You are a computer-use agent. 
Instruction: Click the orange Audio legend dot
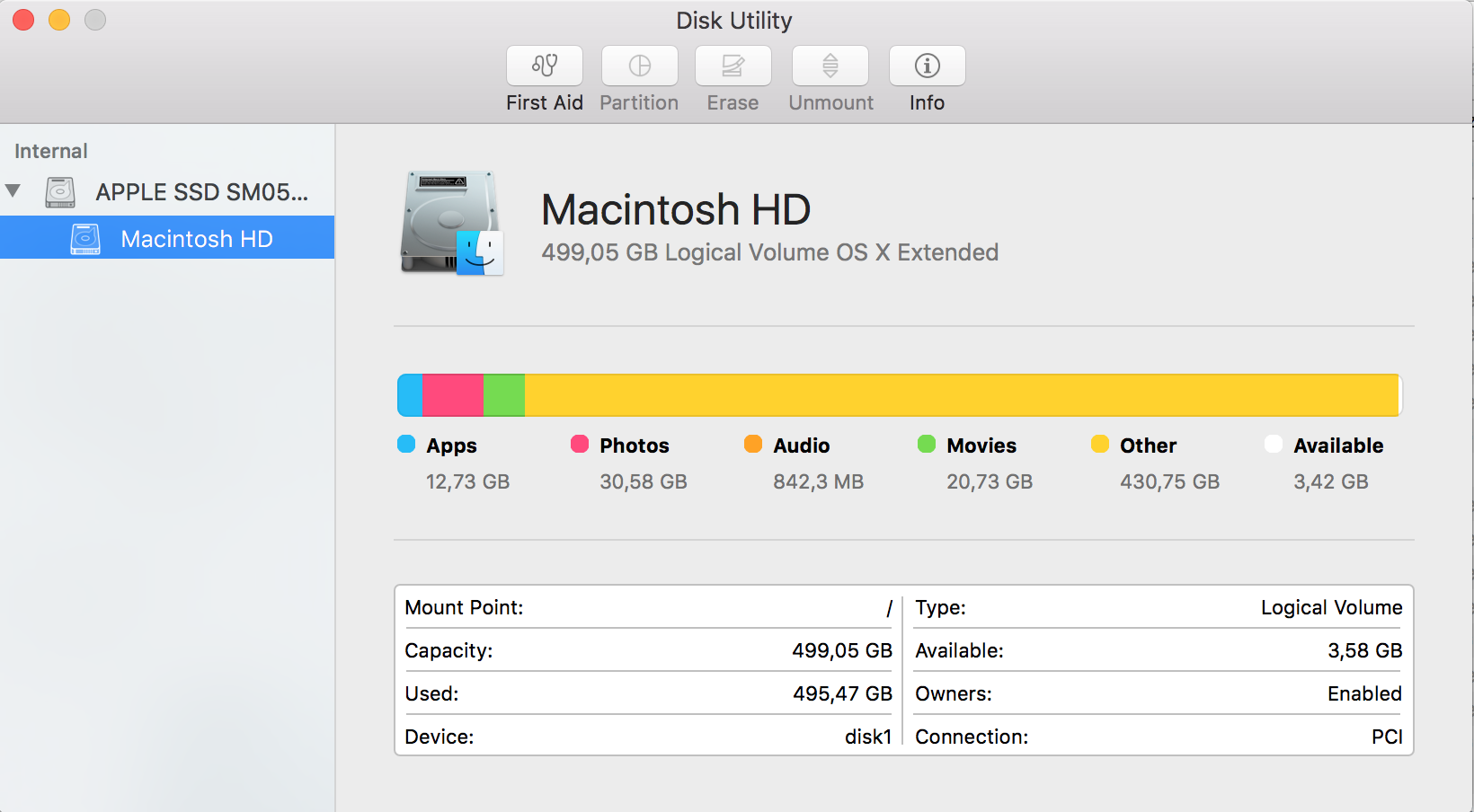[x=753, y=444]
